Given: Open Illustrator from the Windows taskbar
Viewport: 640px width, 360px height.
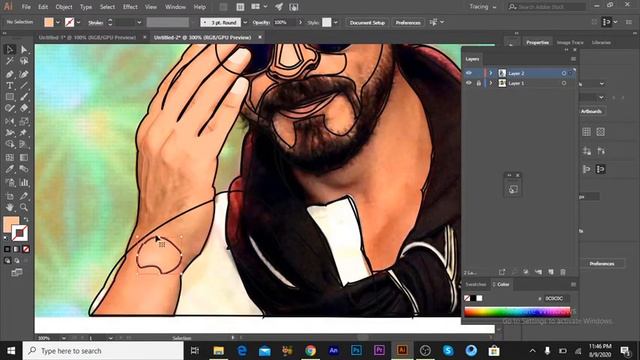Looking at the screenshot, I should point(402,350).
